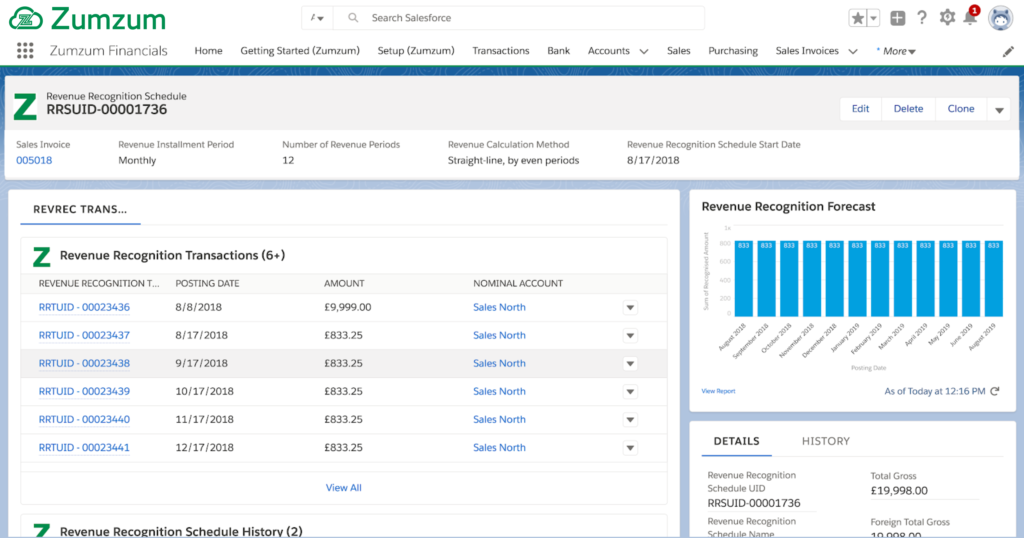Open RRTUID - 00023436 record
This screenshot has height=538, width=1024.
click(84, 308)
